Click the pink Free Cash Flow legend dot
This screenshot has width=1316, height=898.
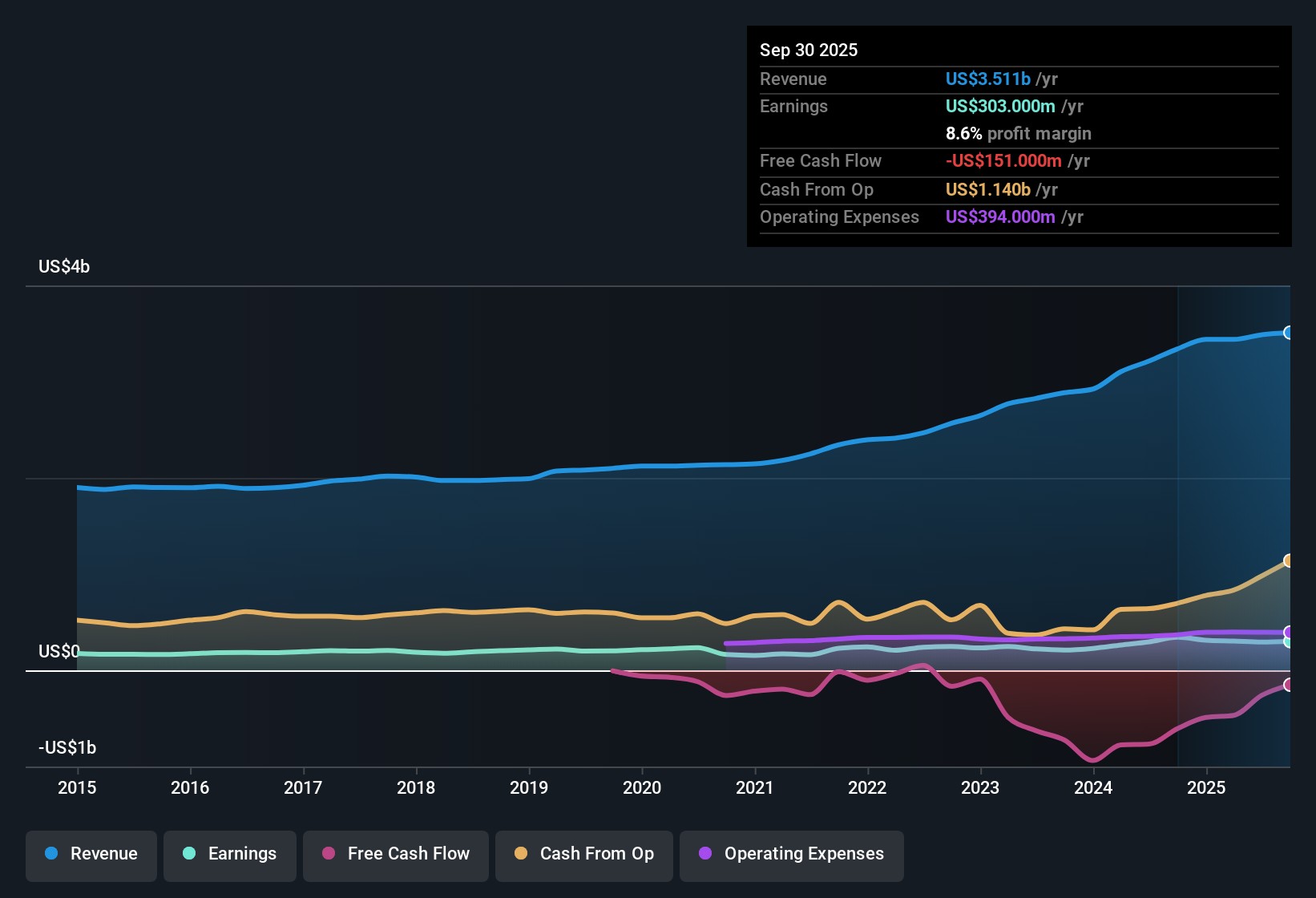pyautogui.click(x=329, y=854)
